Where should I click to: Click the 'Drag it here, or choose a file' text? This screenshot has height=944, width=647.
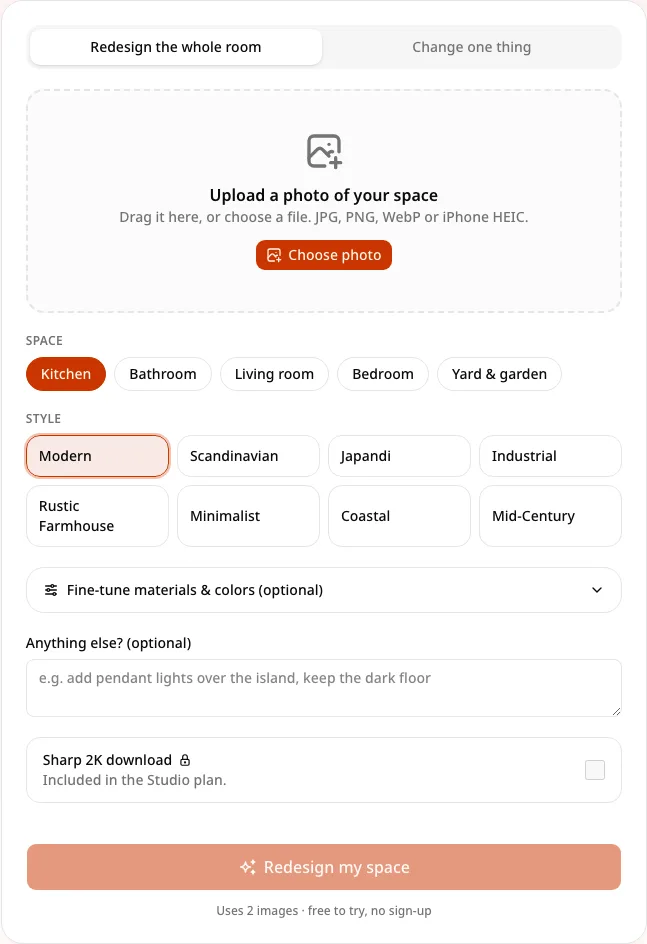tap(324, 217)
